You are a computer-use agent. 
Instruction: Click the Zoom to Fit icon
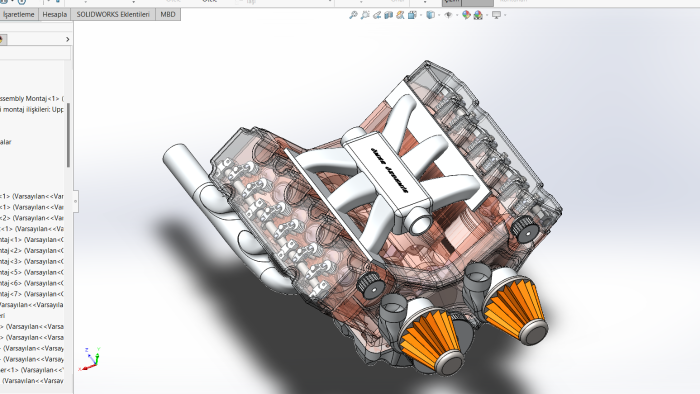click(353, 15)
